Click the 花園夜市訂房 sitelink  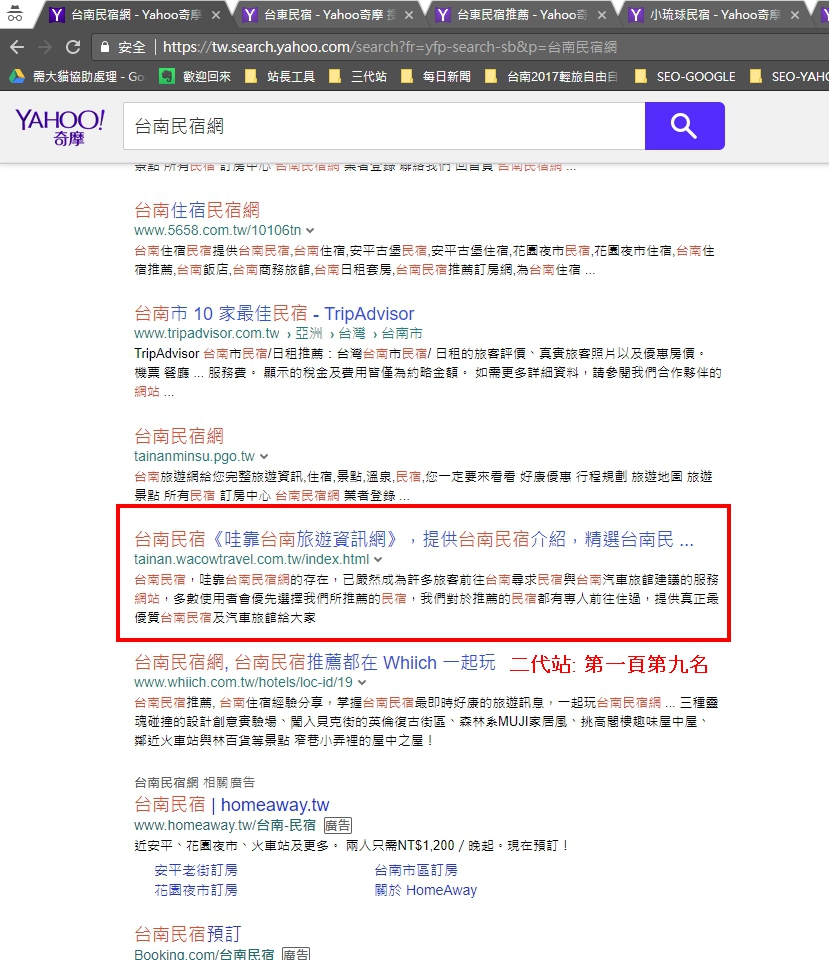(x=196, y=890)
